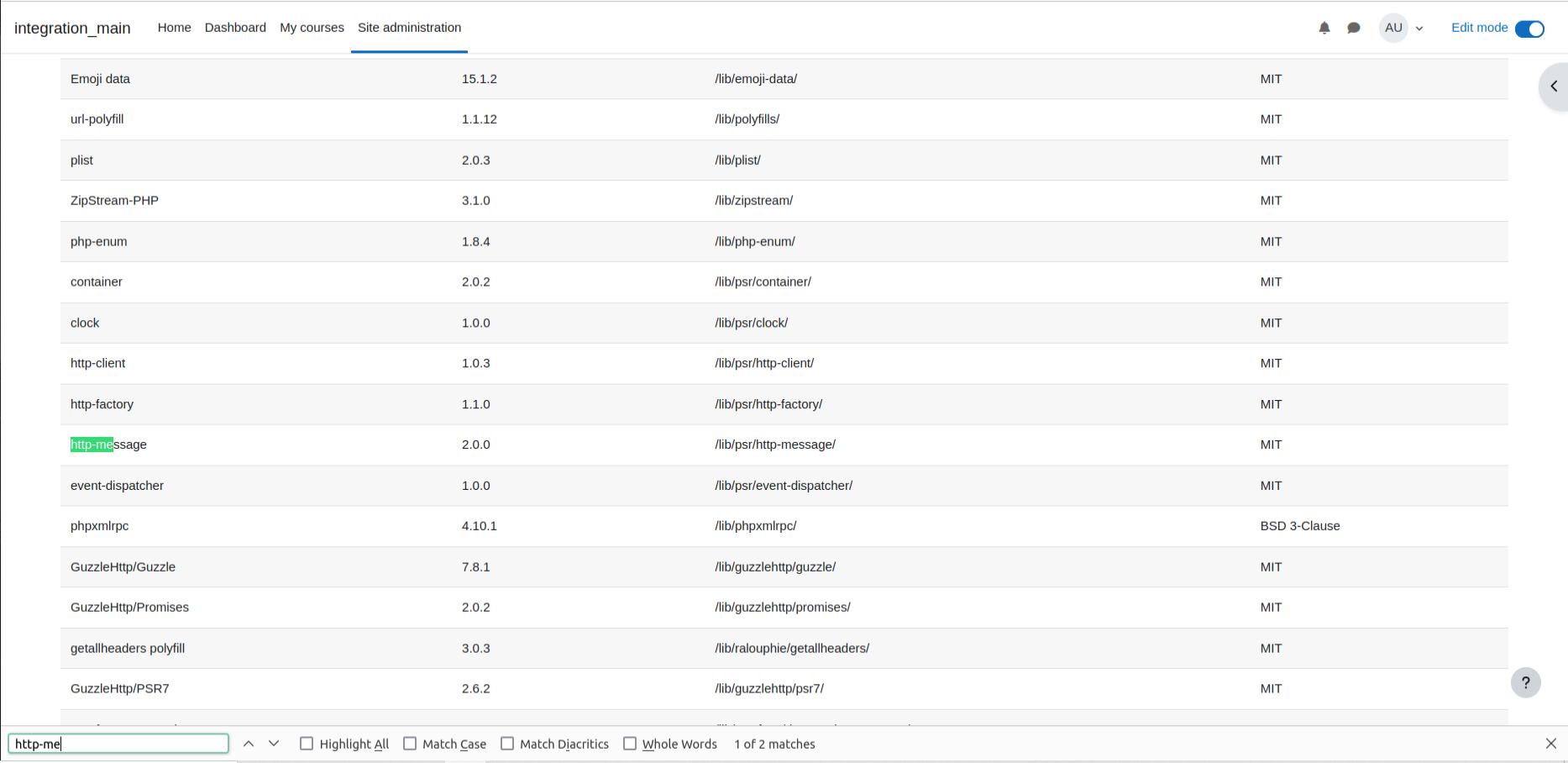1568x763 pixels.
Task: Enable the Match Case checkbox
Action: (410, 744)
